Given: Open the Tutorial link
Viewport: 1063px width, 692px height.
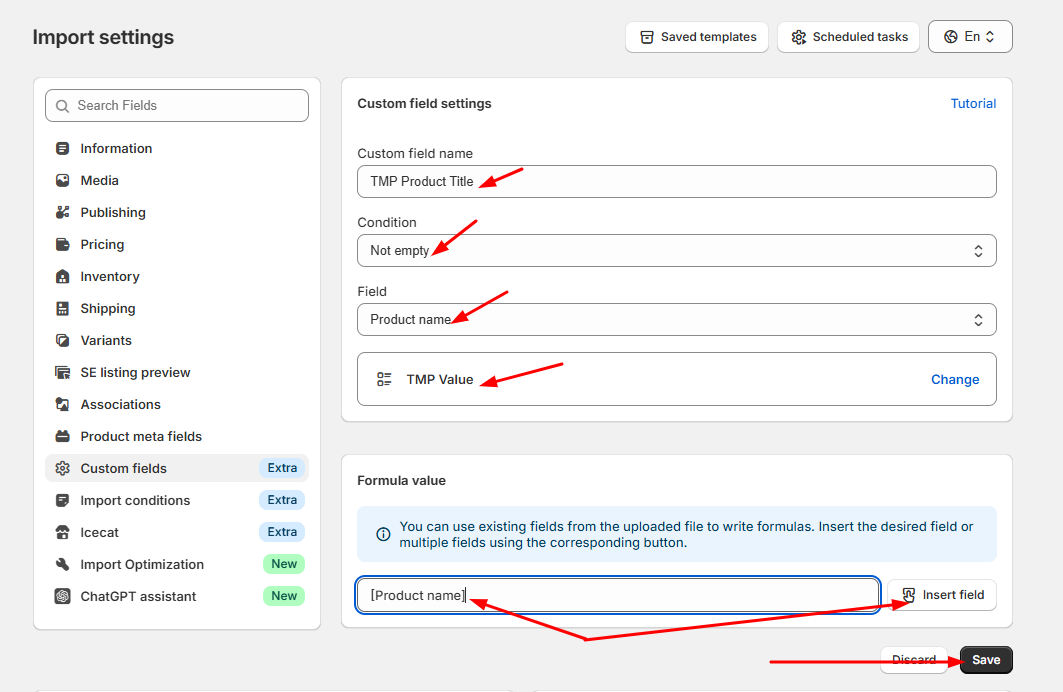Looking at the screenshot, I should click(973, 104).
